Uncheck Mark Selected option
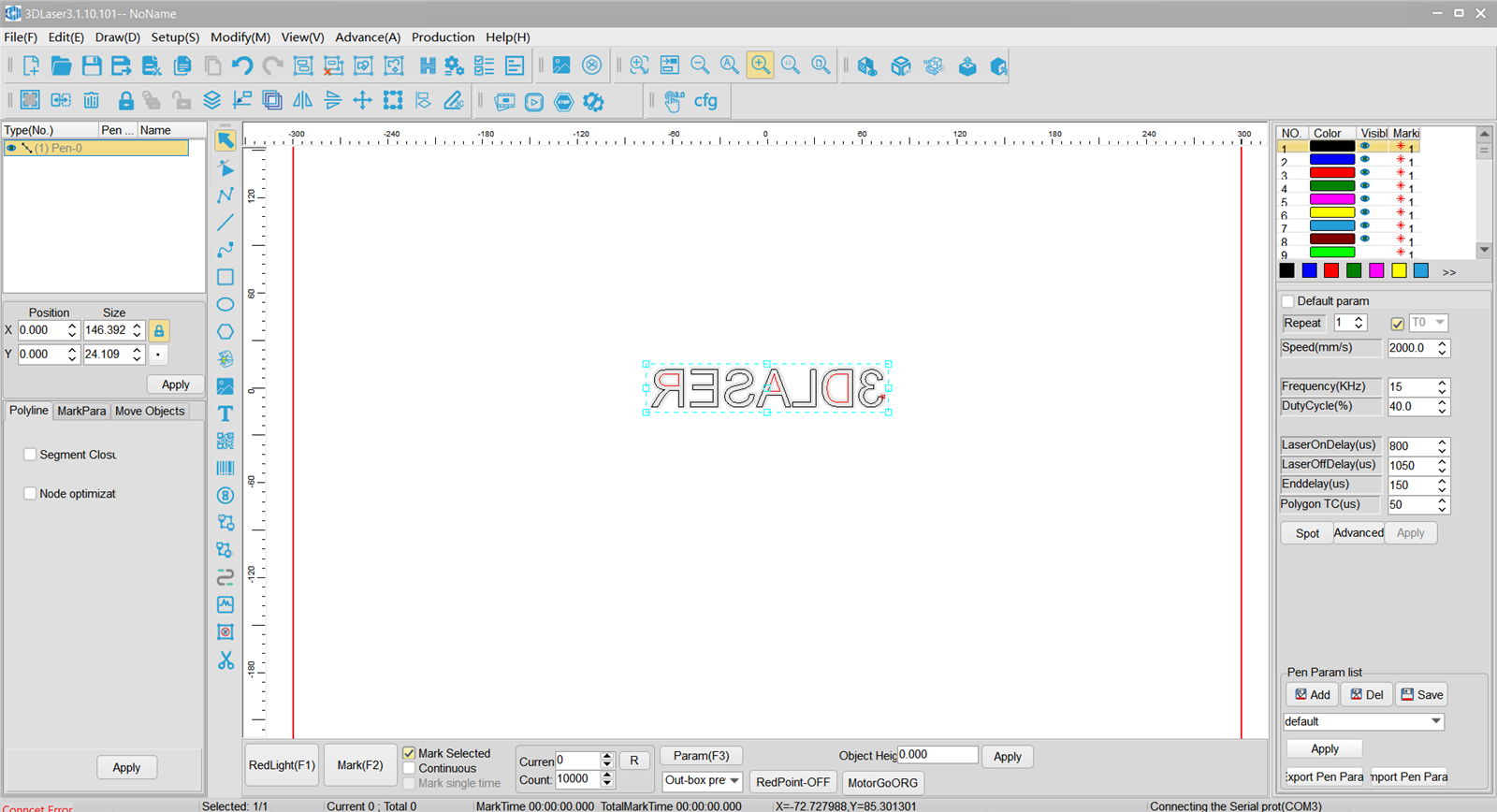This screenshot has height=812, width=1497. (x=409, y=753)
